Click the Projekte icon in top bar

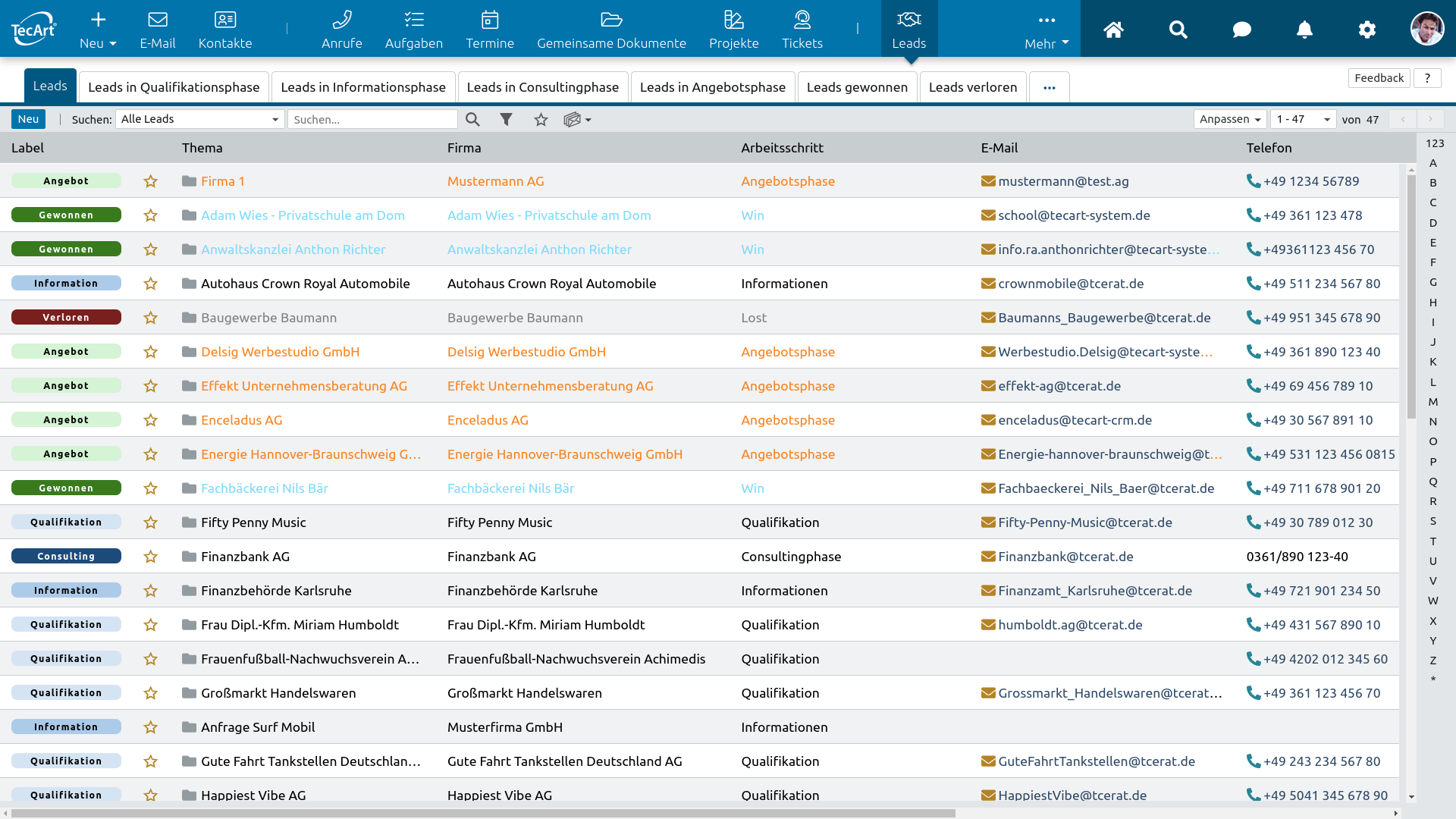[733, 20]
